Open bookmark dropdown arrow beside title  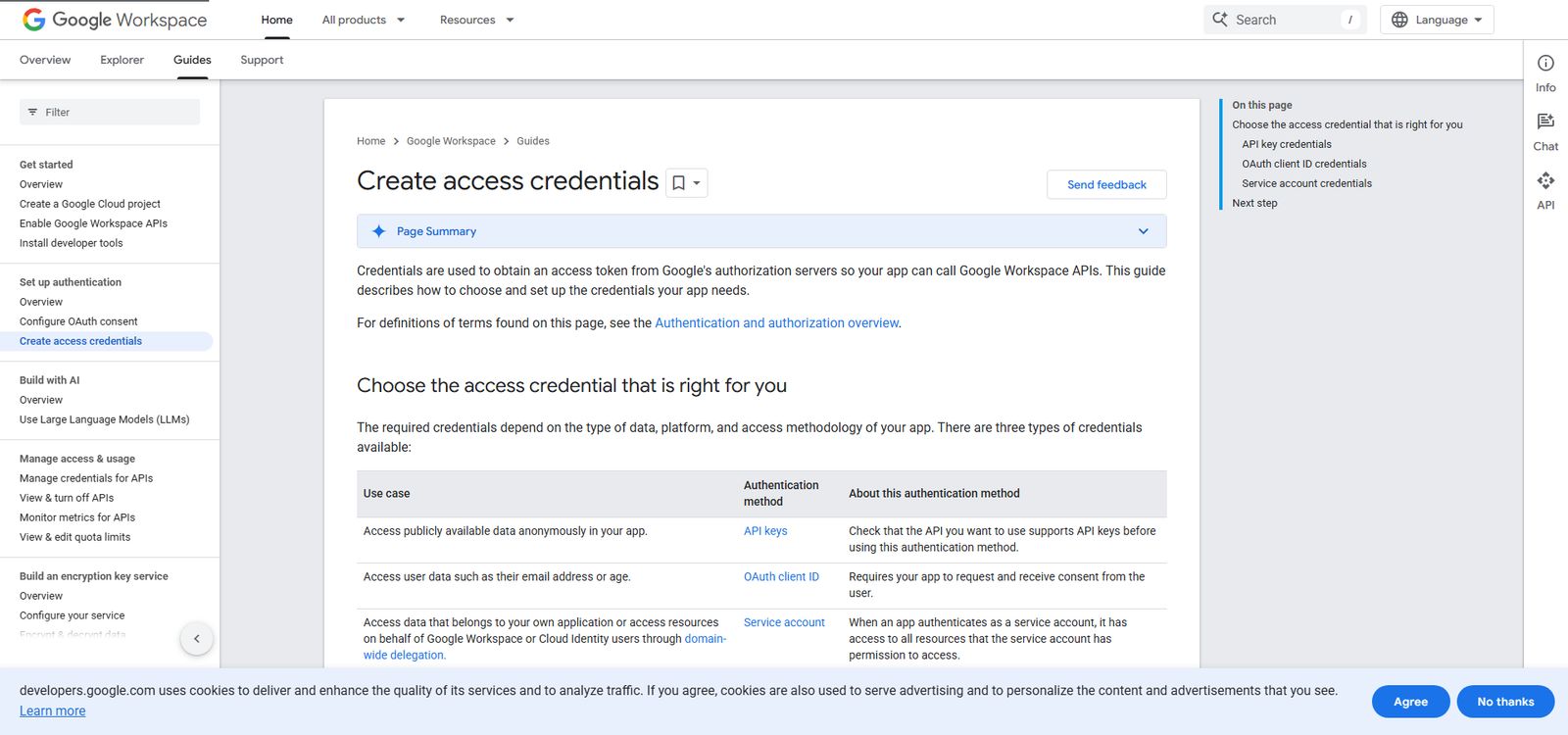(x=697, y=183)
